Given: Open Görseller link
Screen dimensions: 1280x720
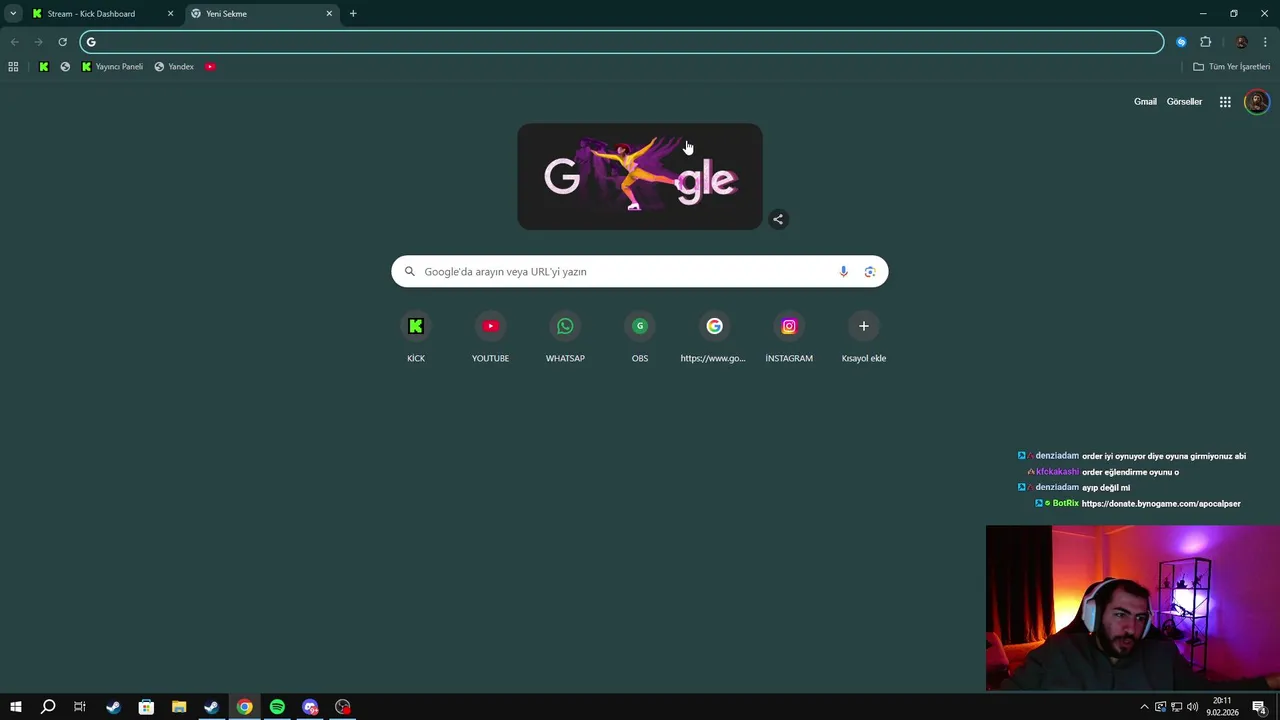Looking at the screenshot, I should tap(1184, 102).
